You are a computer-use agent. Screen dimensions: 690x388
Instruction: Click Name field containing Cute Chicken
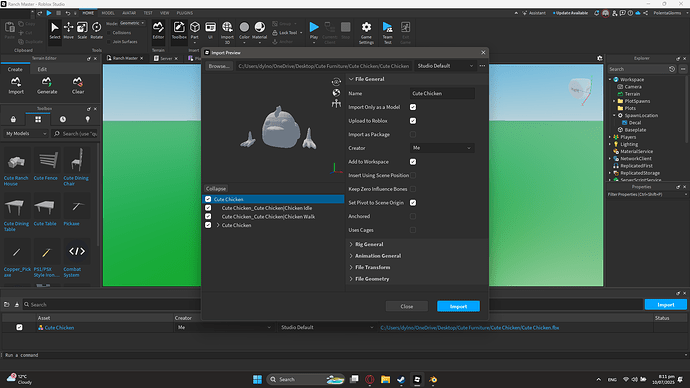(x=442, y=93)
